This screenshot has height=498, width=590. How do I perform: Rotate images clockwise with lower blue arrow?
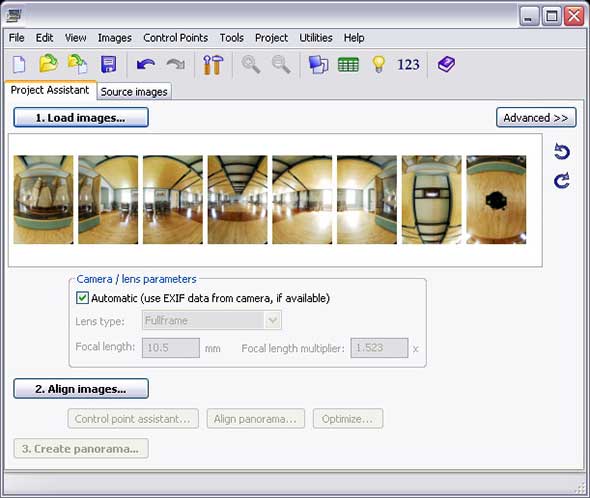pos(562,181)
